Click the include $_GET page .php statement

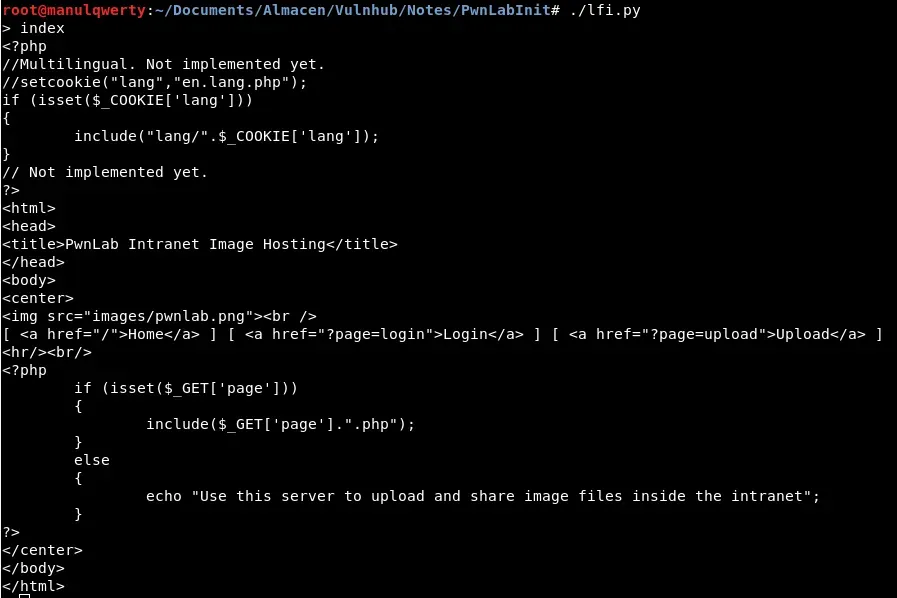[280, 424]
